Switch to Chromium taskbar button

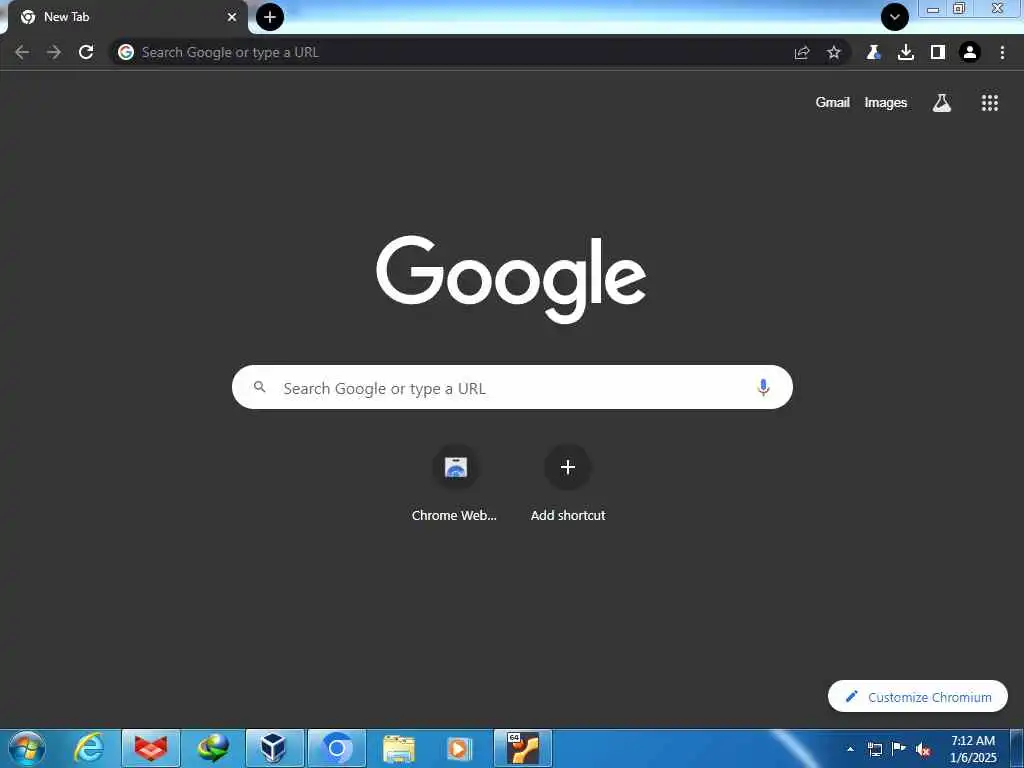337,748
